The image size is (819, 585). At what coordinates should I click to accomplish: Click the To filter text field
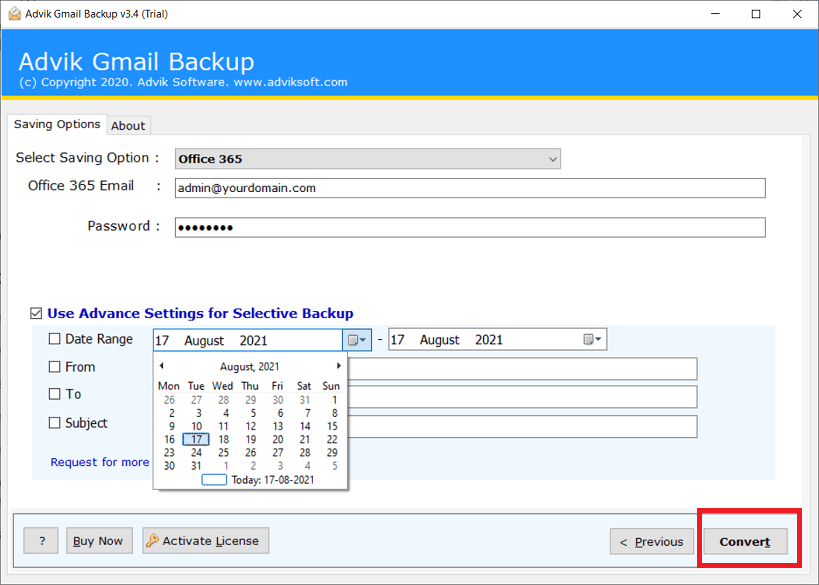coord(522,397)
